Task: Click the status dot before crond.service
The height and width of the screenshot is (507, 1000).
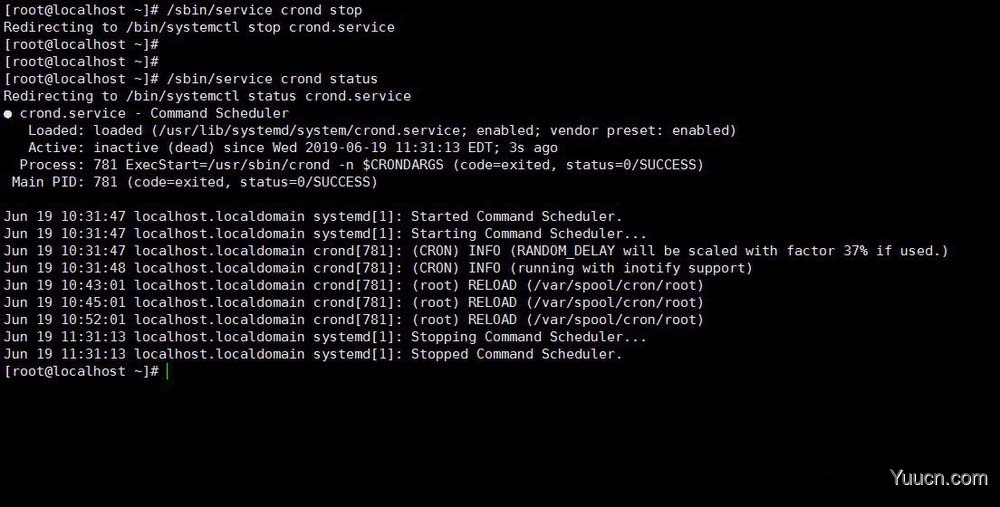Action: (x=8, y=114)
